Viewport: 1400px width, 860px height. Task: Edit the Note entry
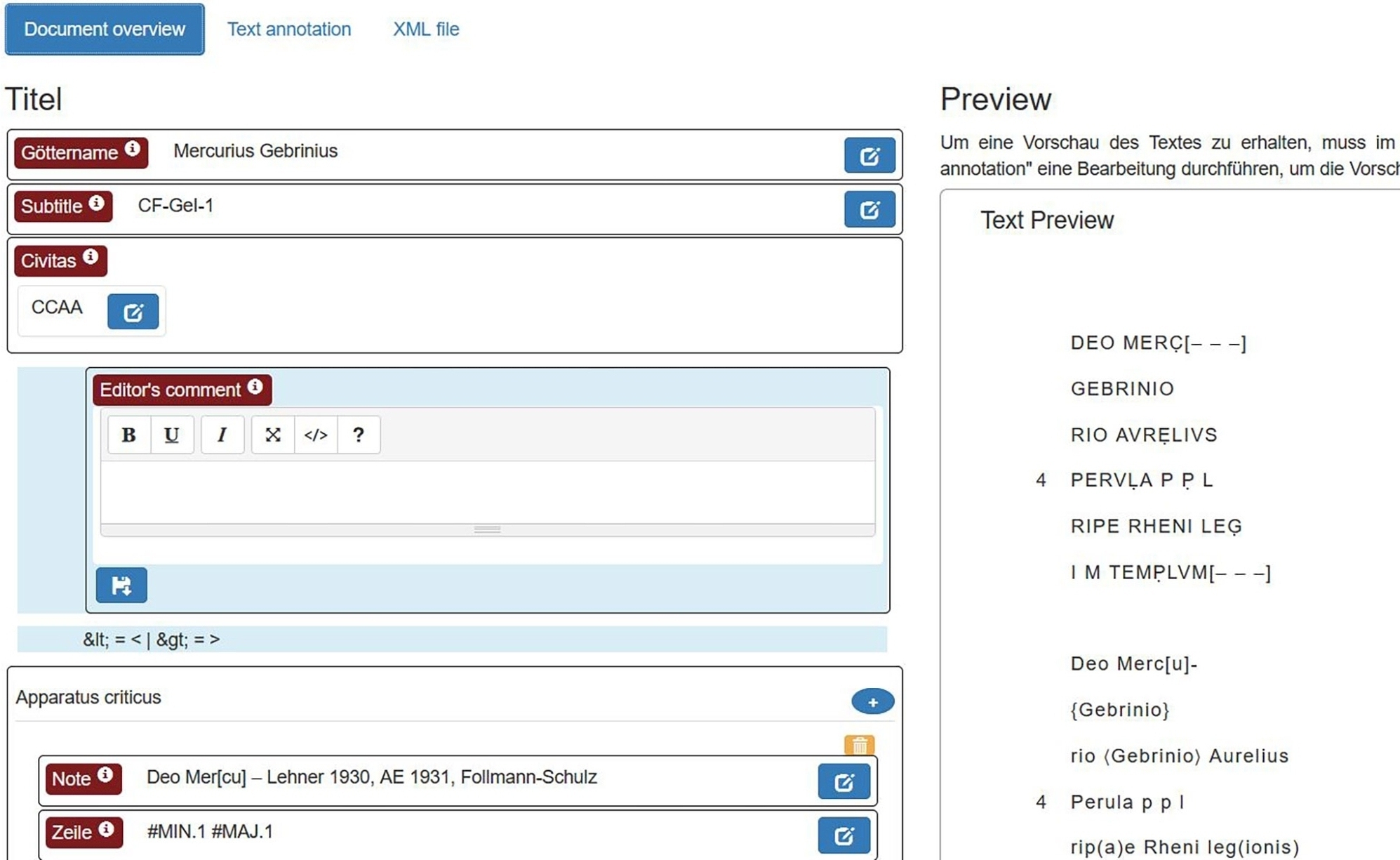(844, 781)
